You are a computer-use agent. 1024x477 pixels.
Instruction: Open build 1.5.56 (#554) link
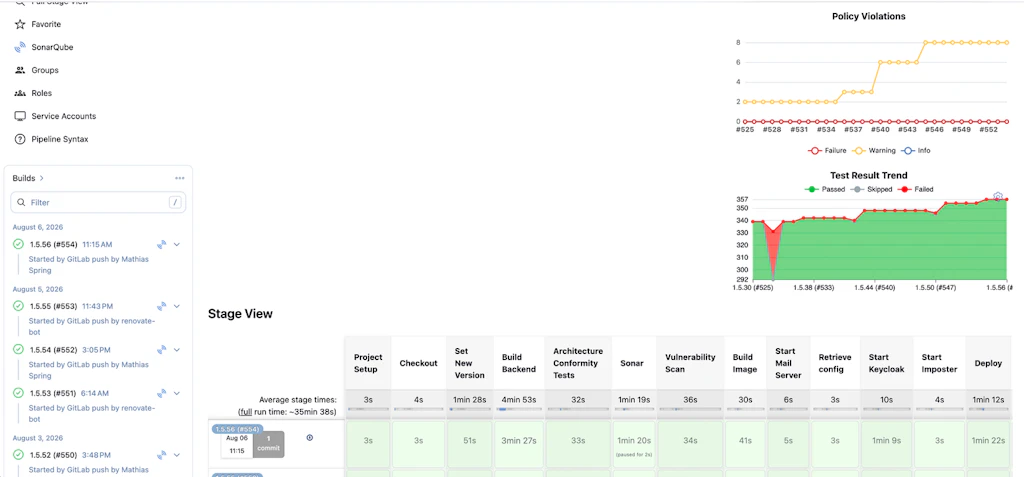point(54,244)
